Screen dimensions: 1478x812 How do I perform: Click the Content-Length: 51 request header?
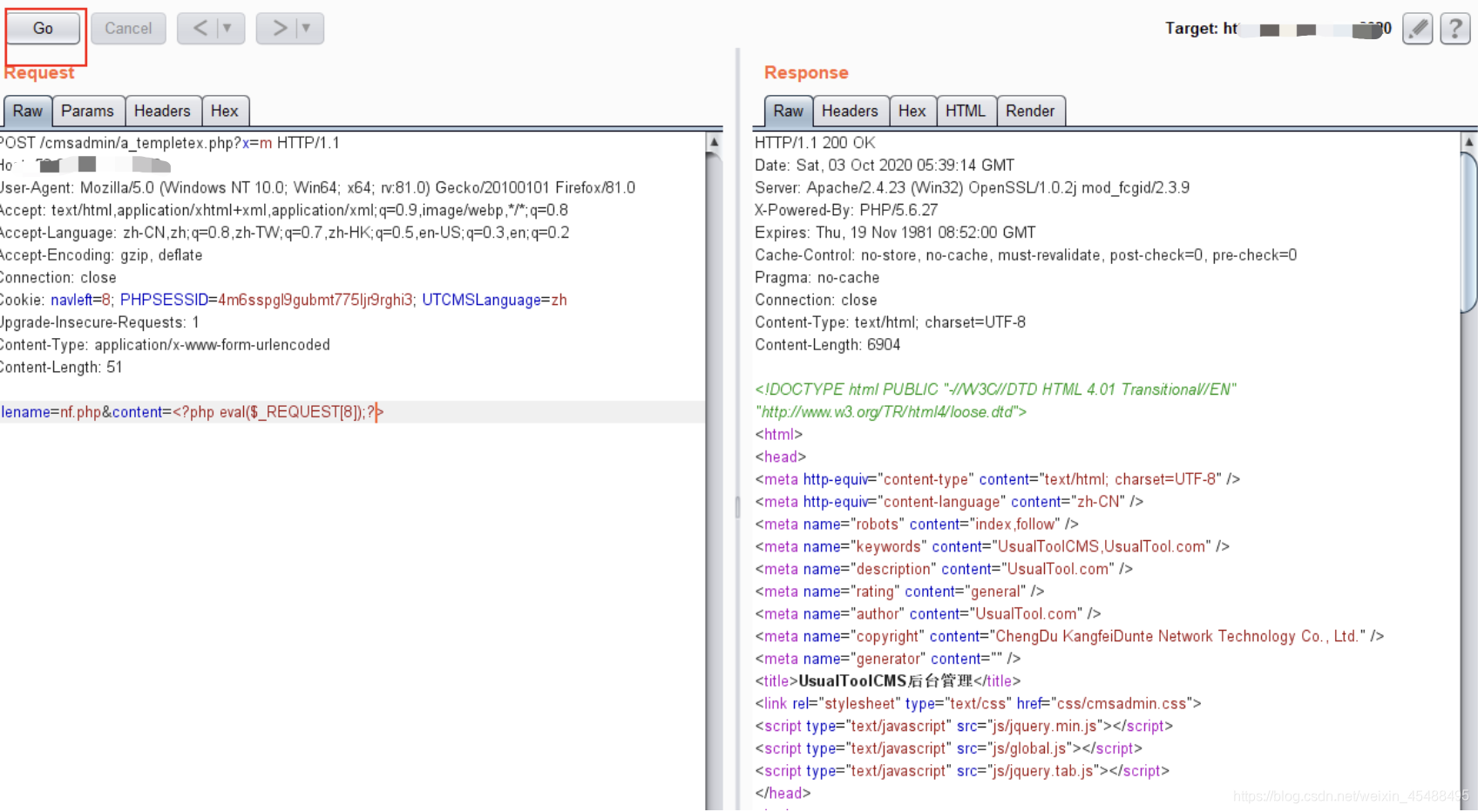[61, 367]
